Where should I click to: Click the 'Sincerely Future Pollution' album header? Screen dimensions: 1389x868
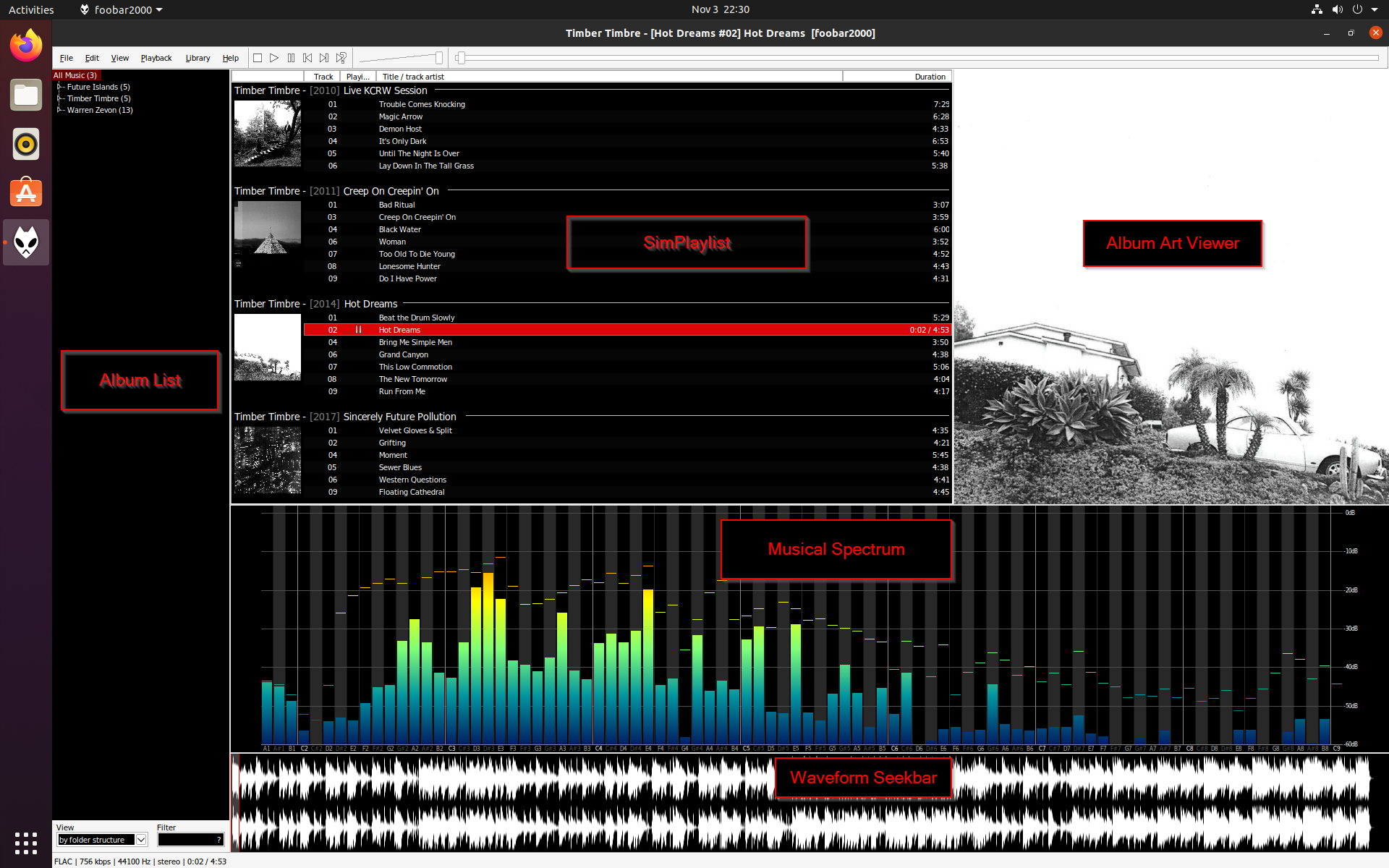(x=591, y=417)
